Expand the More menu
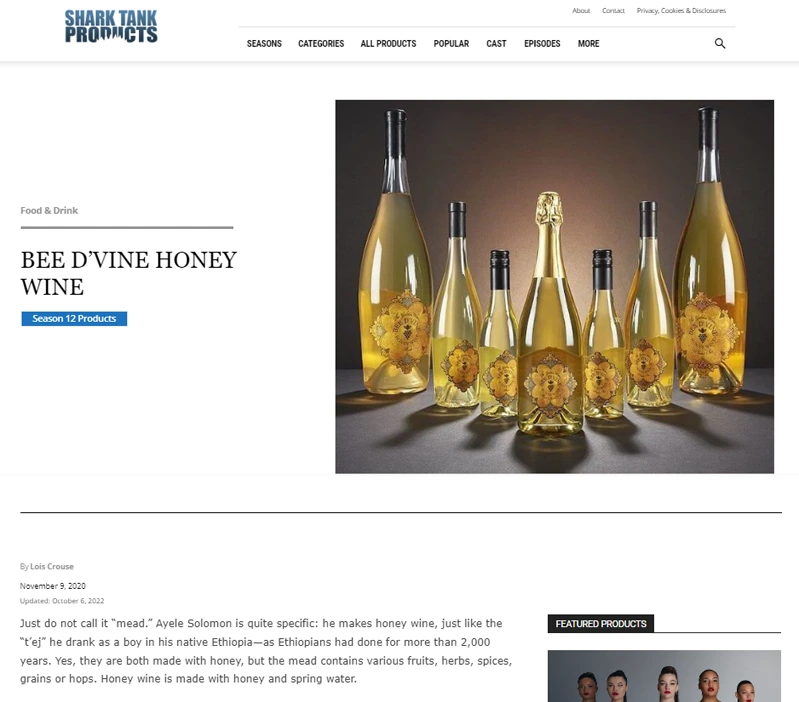The image size is (799, 702). point(589,44)
